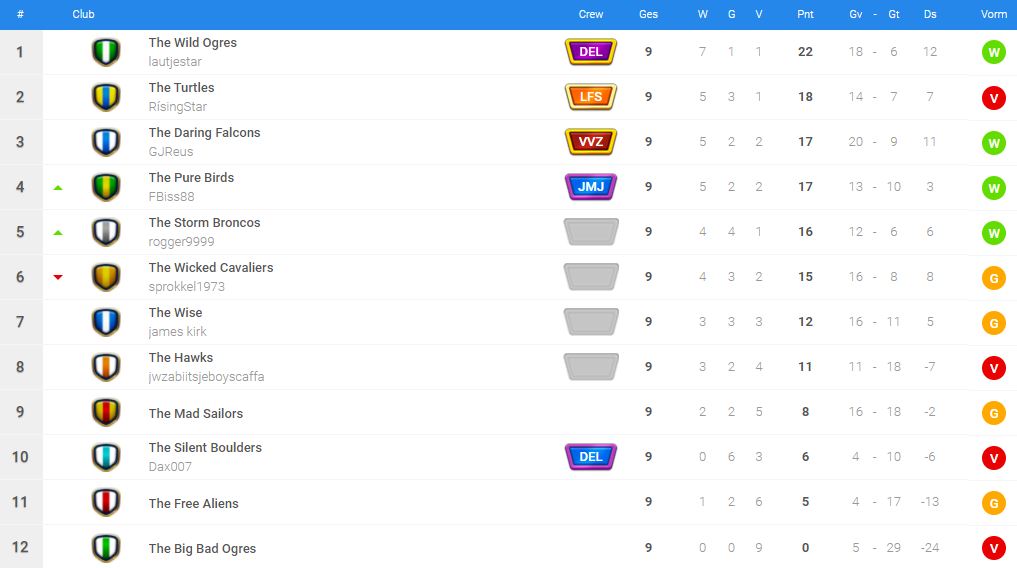The height and width of the screenshot is (568, 1017).
Task: Click The Mad Sailors shield icon
Action: [106, 412]
